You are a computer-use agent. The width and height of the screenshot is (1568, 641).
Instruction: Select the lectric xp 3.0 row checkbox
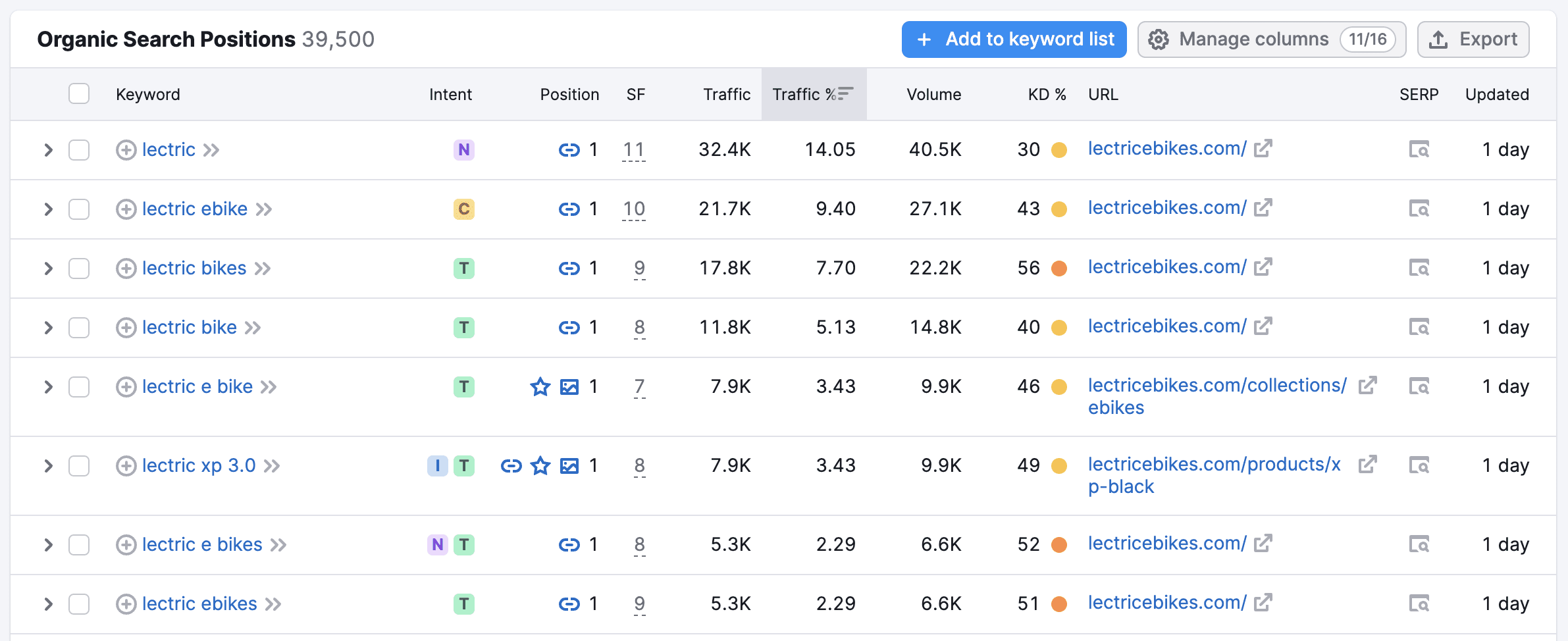coord(79,466)
